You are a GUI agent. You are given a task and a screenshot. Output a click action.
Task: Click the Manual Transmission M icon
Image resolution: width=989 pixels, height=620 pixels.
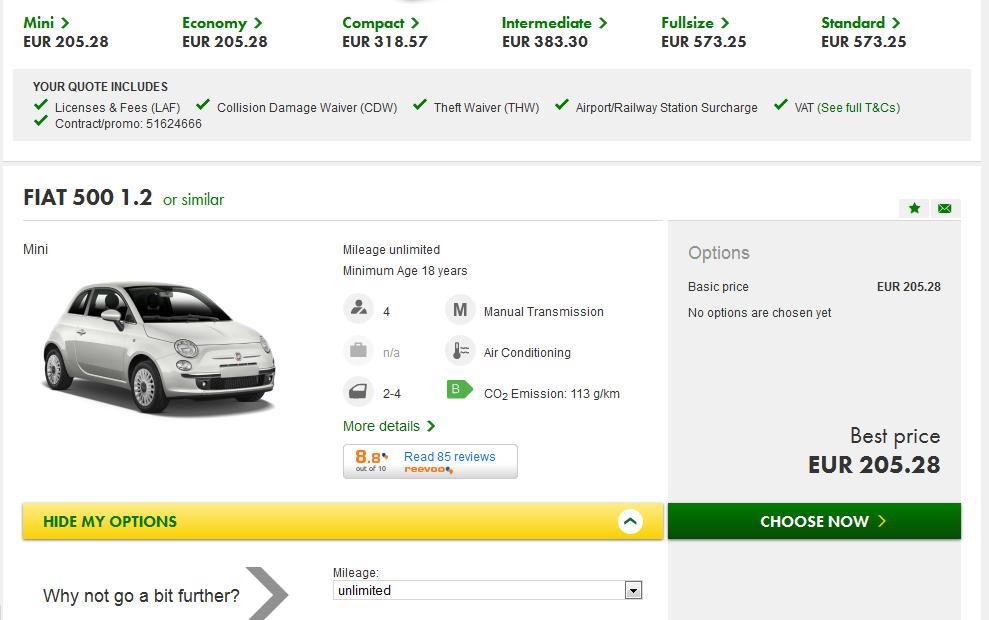pyautogui.click(x=460, y=310)
